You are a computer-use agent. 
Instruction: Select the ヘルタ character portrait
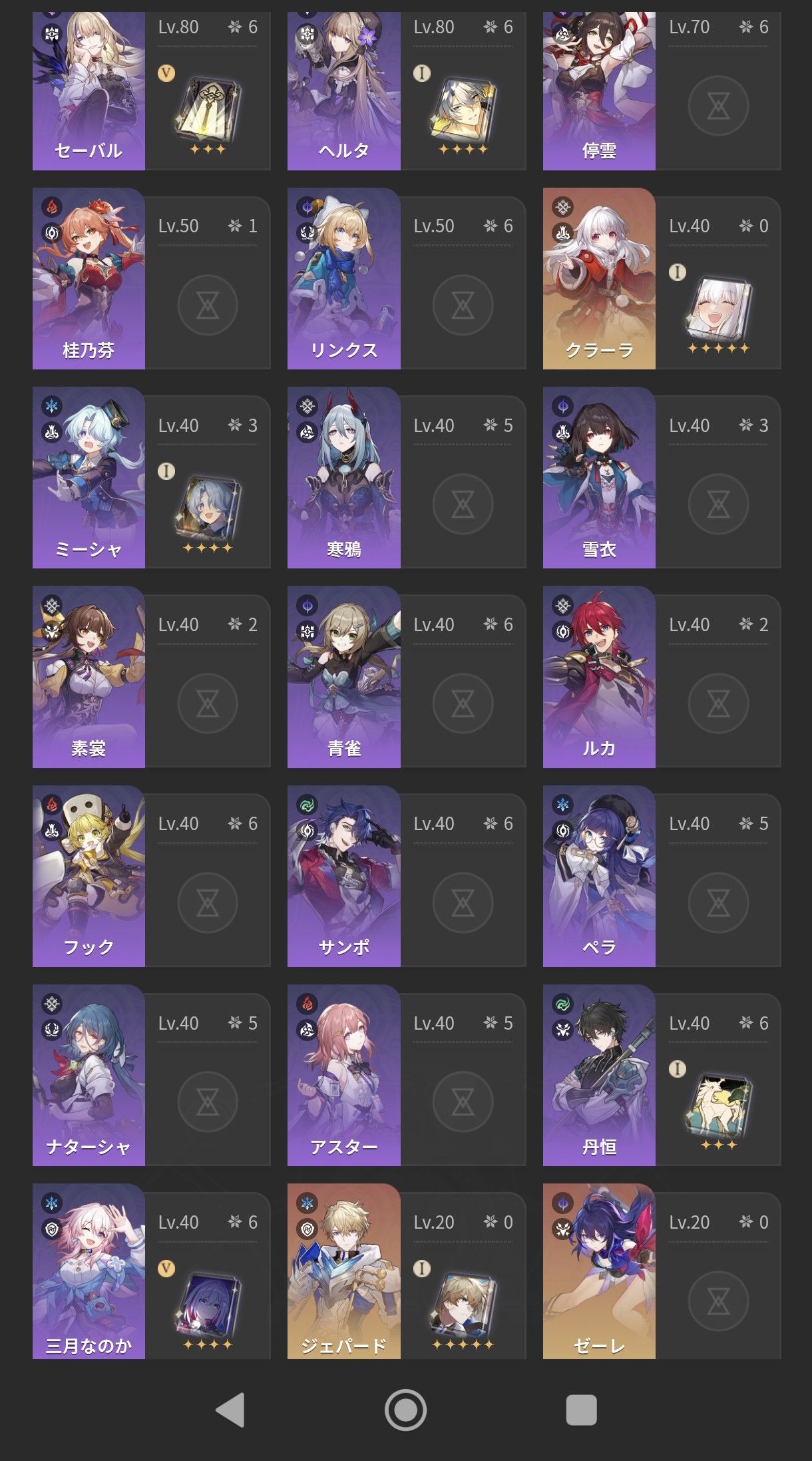tap(343, 91)
